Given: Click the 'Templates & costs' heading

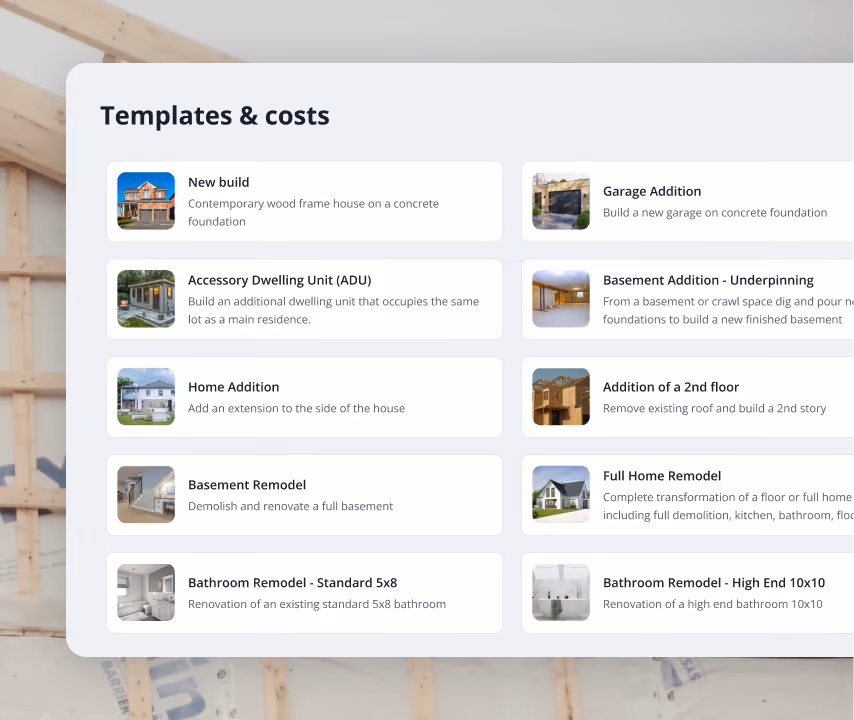Looking at the screenshot, I should [215, 115].
